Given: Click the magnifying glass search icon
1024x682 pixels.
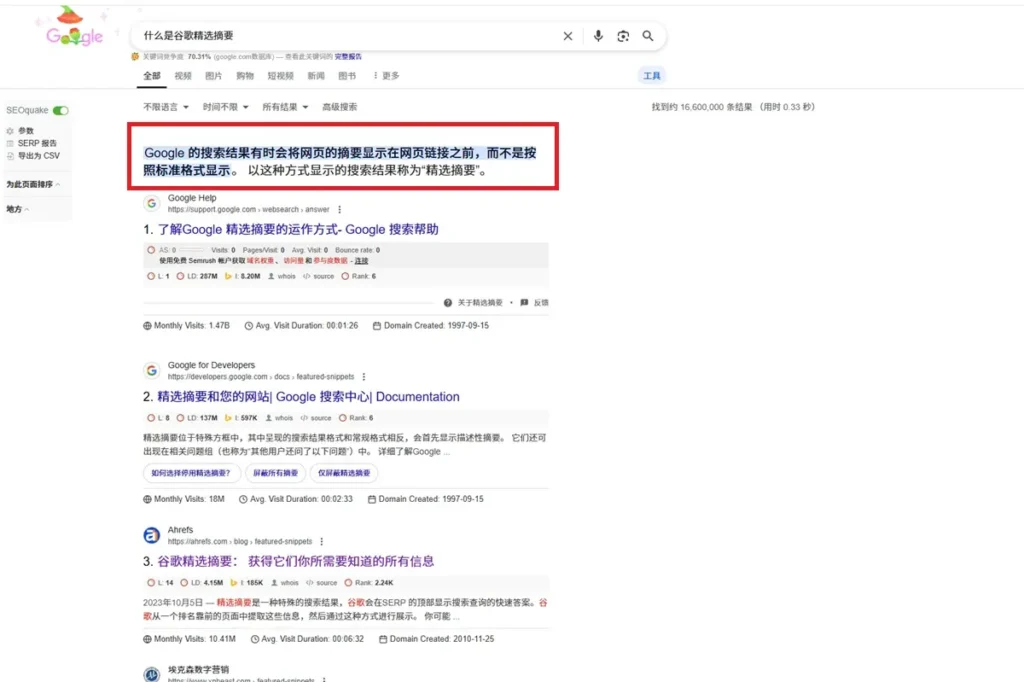Looking at the screenshot, I should (648, 36).
